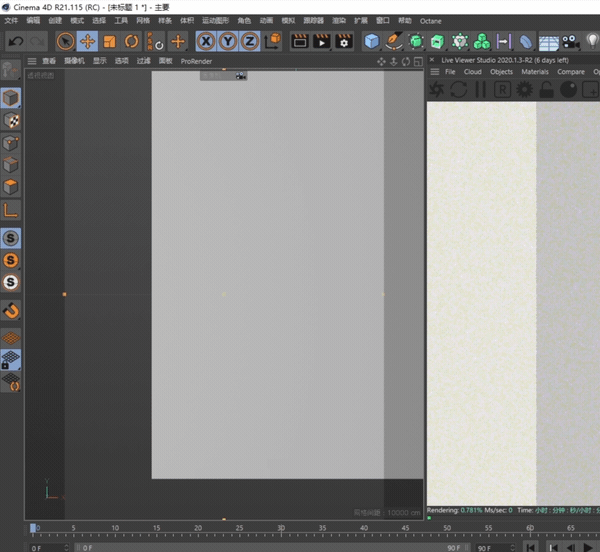The width and height of the screenshot is (600, 552).
Task: Open the 运动图形 menu
Action: tap(215, 21)
